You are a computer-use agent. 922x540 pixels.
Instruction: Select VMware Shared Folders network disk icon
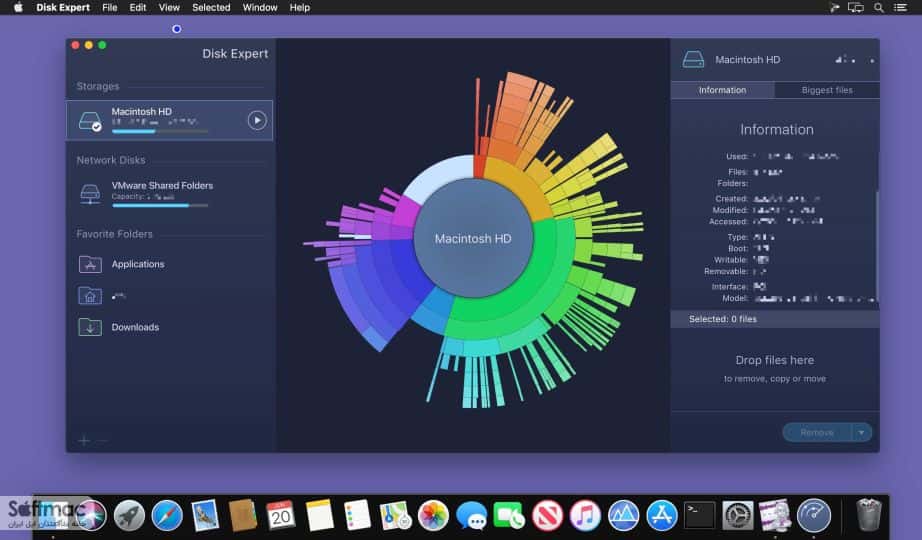click(90, 194)
